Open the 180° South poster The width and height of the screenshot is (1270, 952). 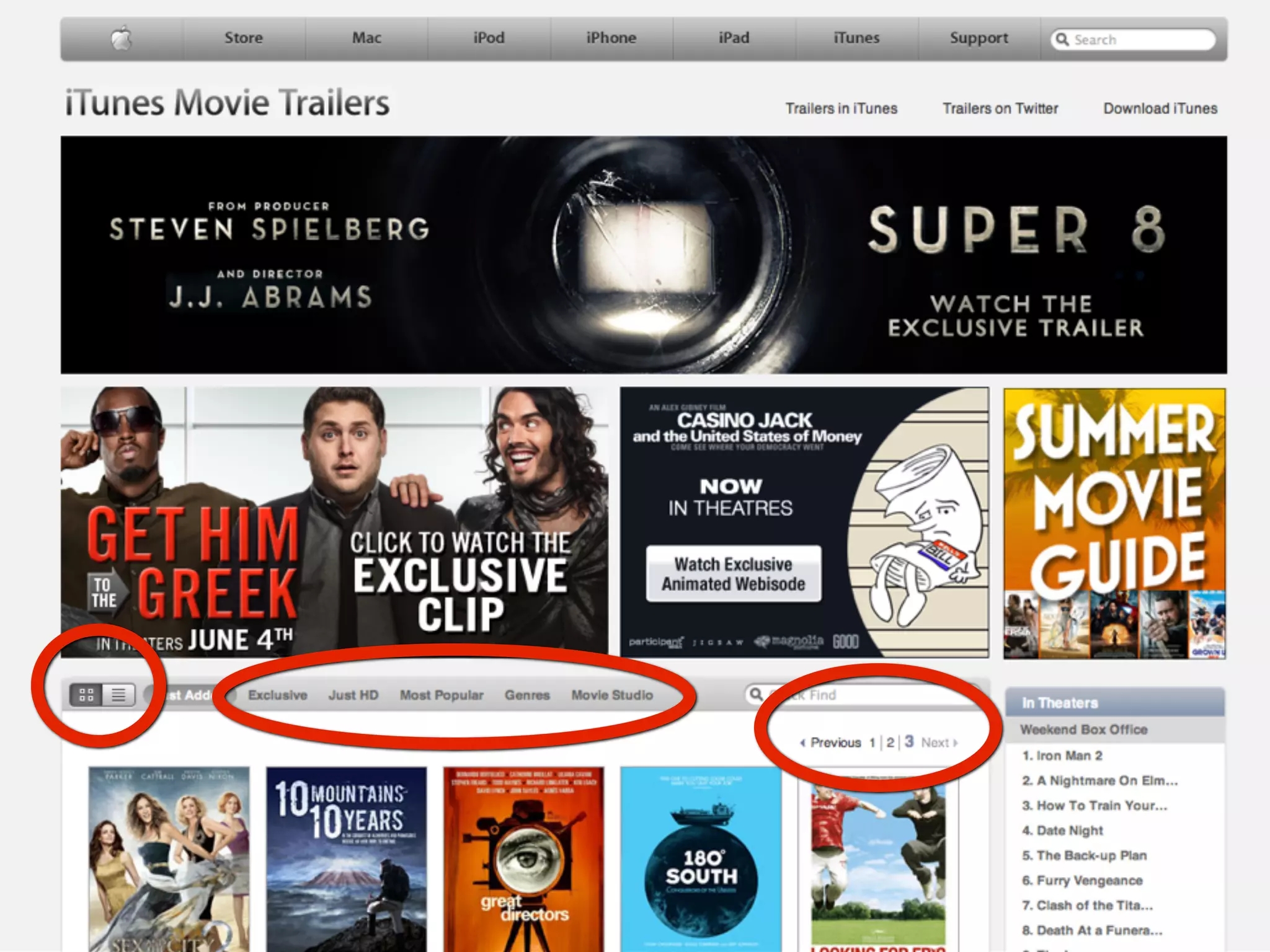click(701, 858)
